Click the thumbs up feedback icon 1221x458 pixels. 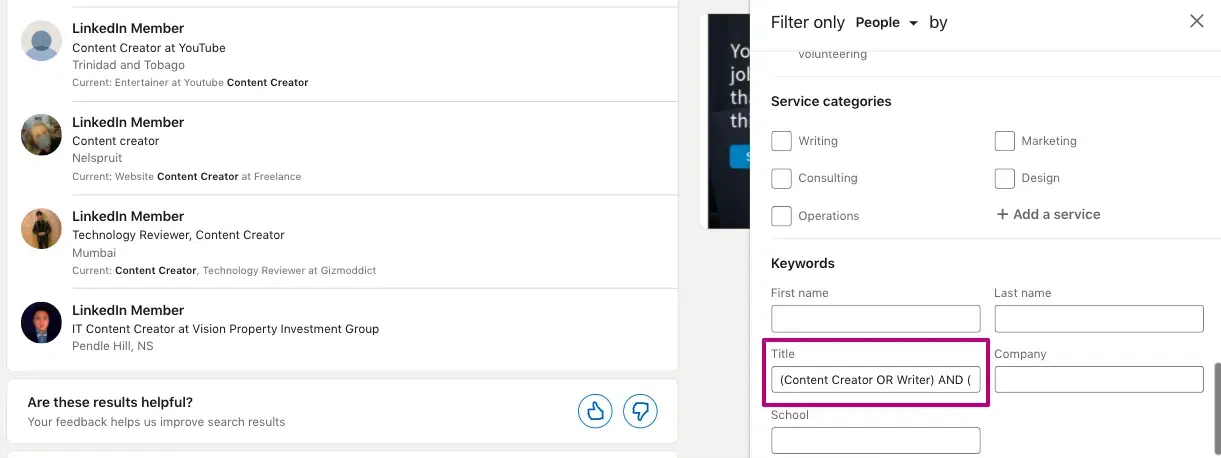[x=595, y=411]
